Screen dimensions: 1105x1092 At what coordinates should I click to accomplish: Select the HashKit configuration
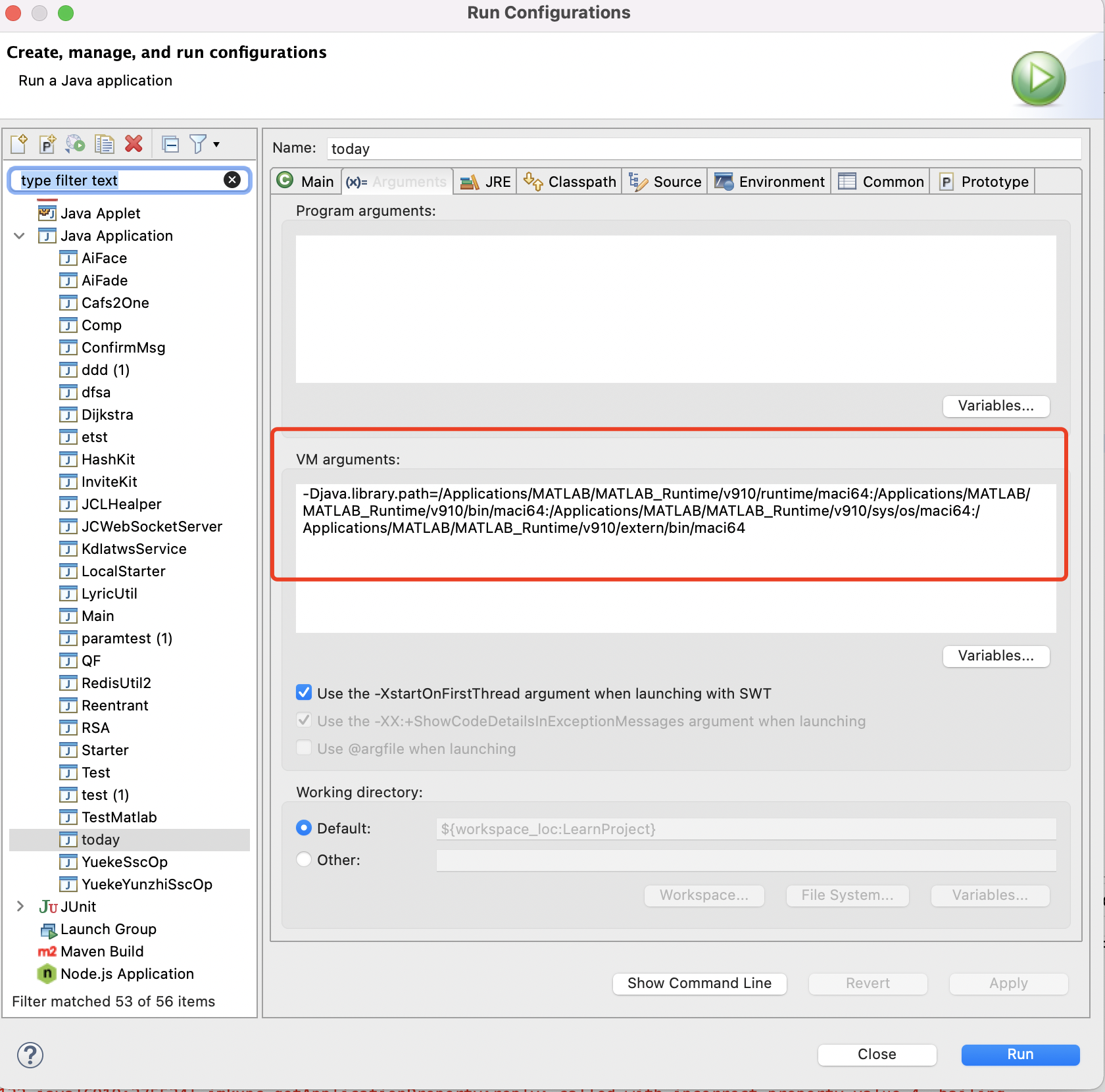click(97, 459)
